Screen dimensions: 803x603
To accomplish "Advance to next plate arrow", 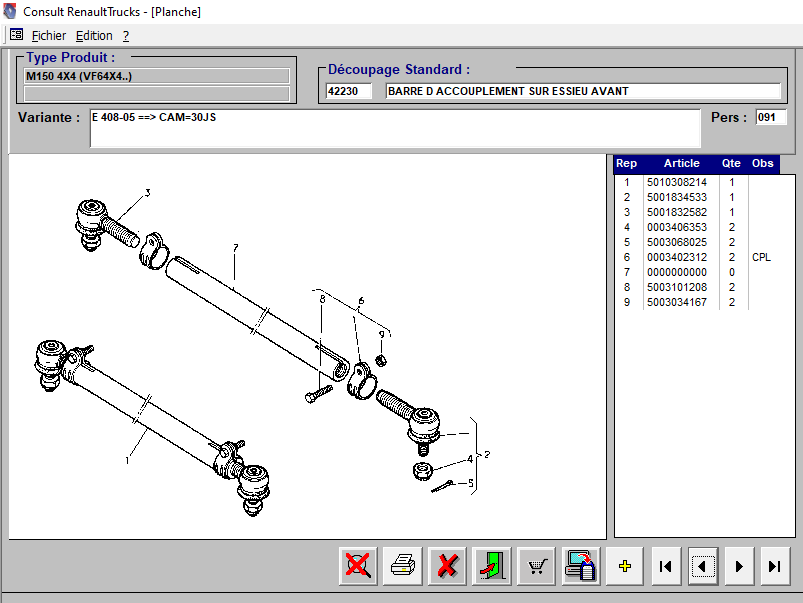I will point(739,566).
